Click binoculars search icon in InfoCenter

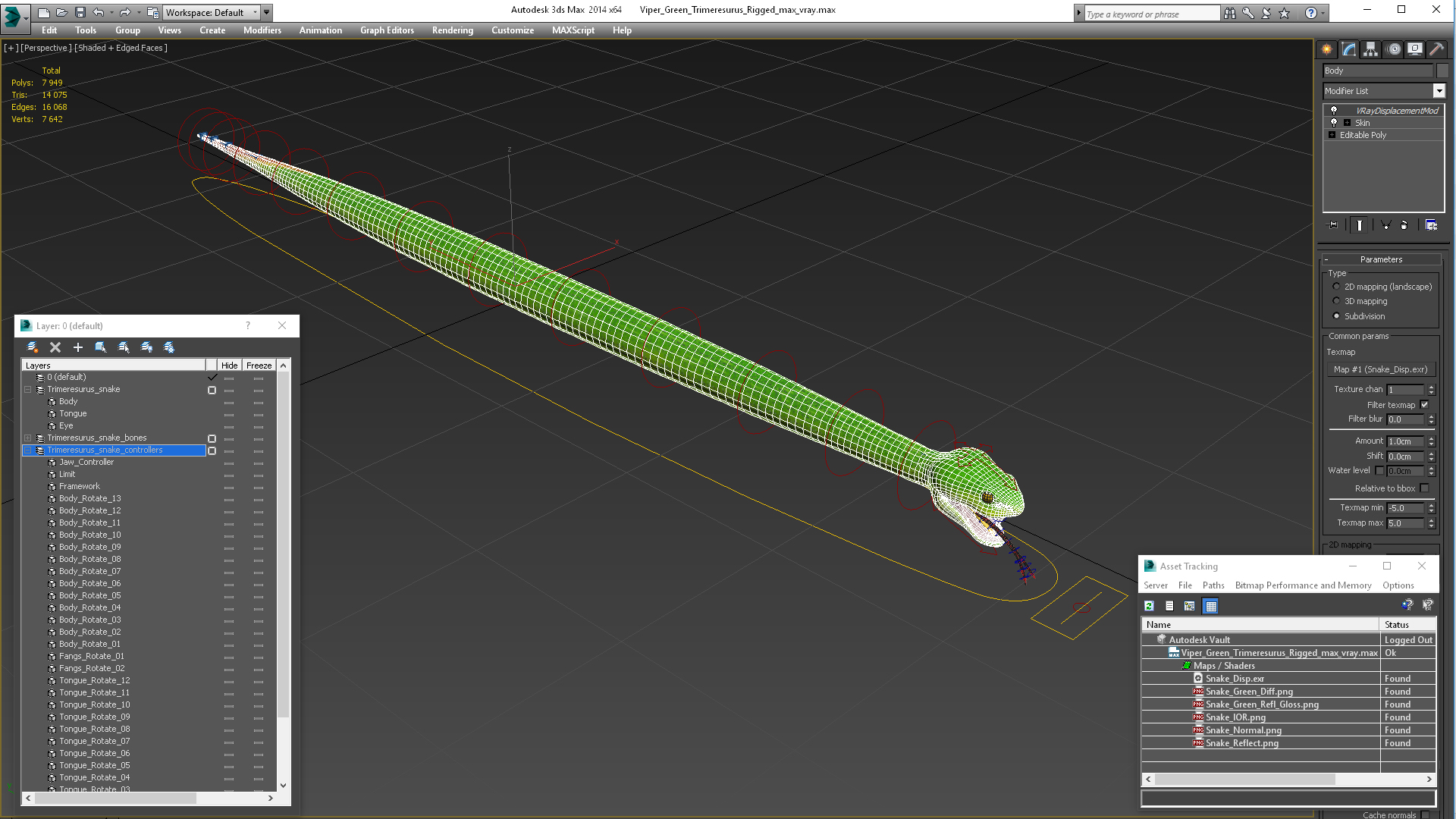point(1229,13)
